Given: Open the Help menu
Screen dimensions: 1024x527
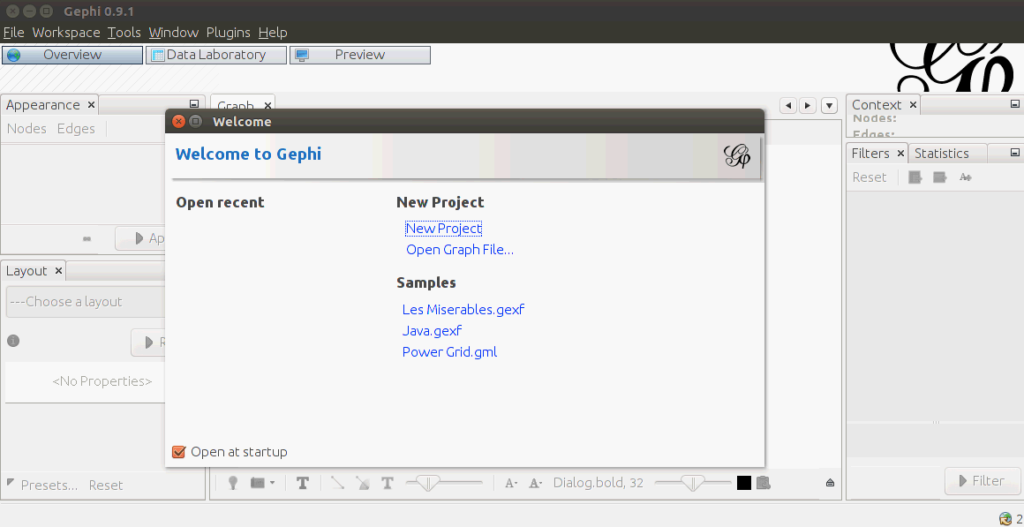Looking at the screenshot, I should point(272,32).
